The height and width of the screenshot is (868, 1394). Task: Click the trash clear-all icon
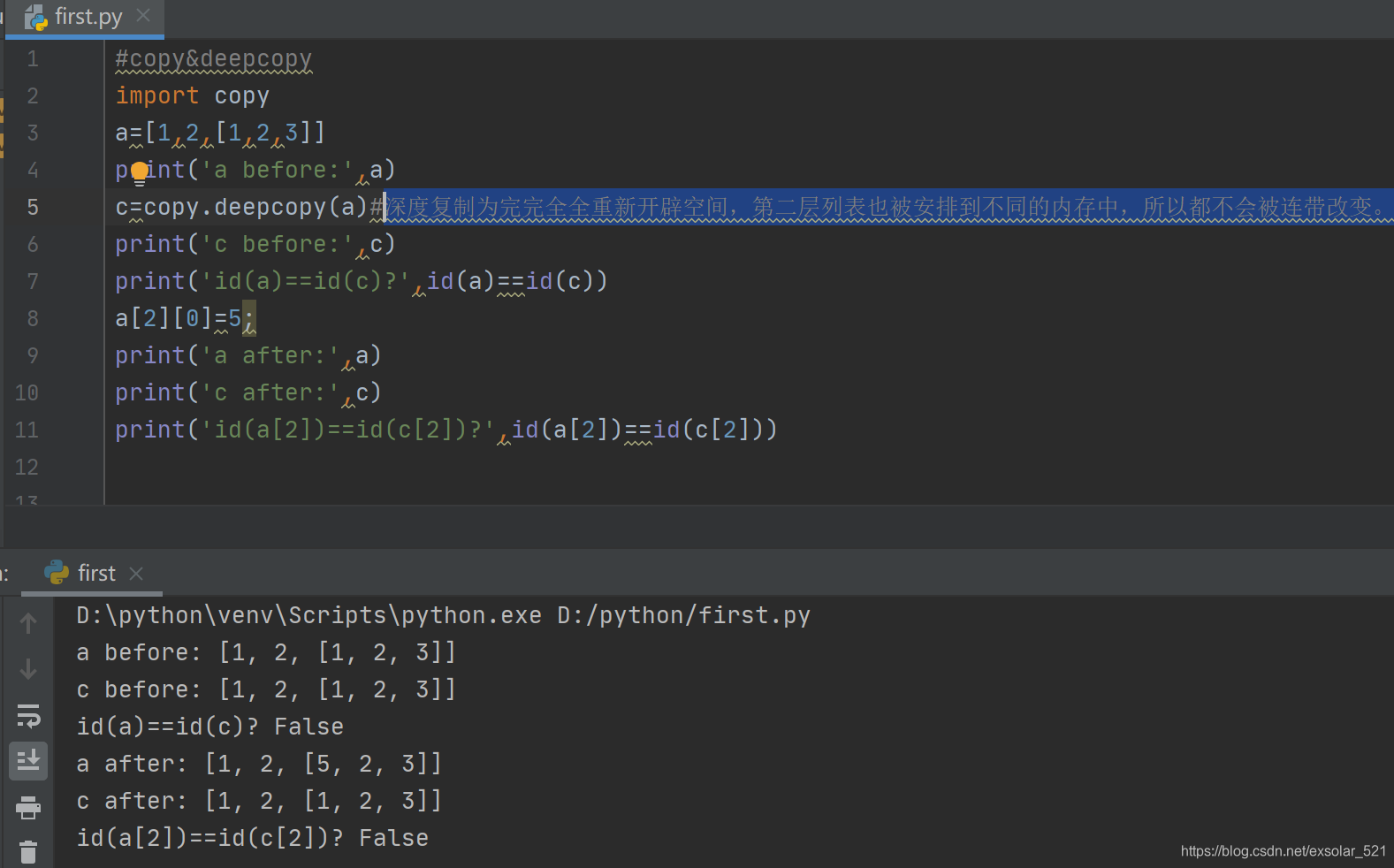tap(28, 852)
